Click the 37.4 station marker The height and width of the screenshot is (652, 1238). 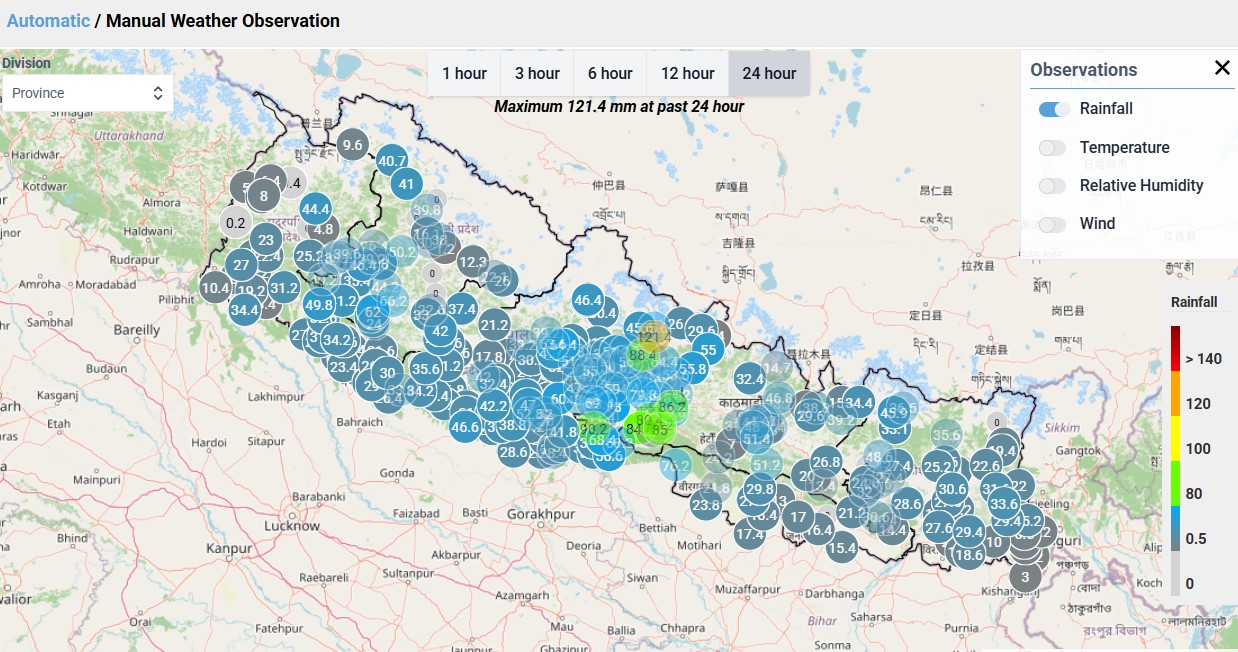coord(461,310)
